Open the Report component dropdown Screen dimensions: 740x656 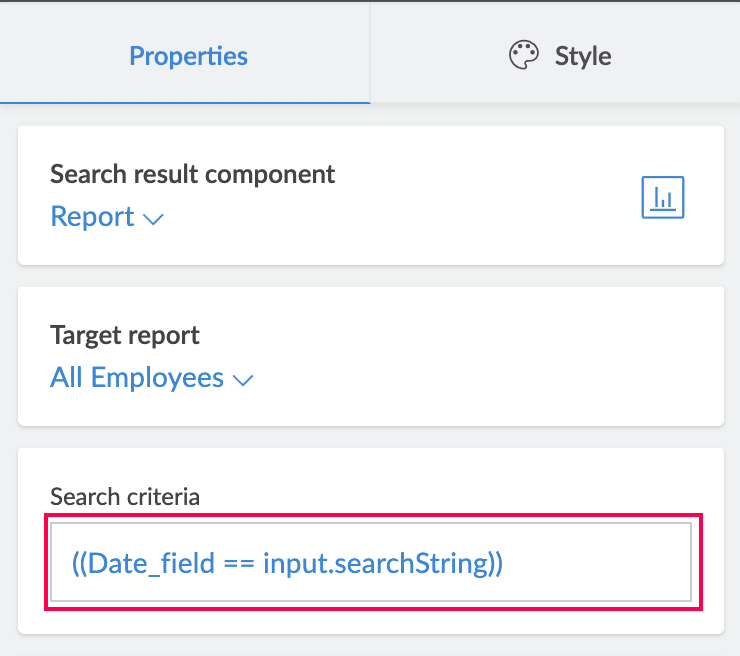coord(92,217)
